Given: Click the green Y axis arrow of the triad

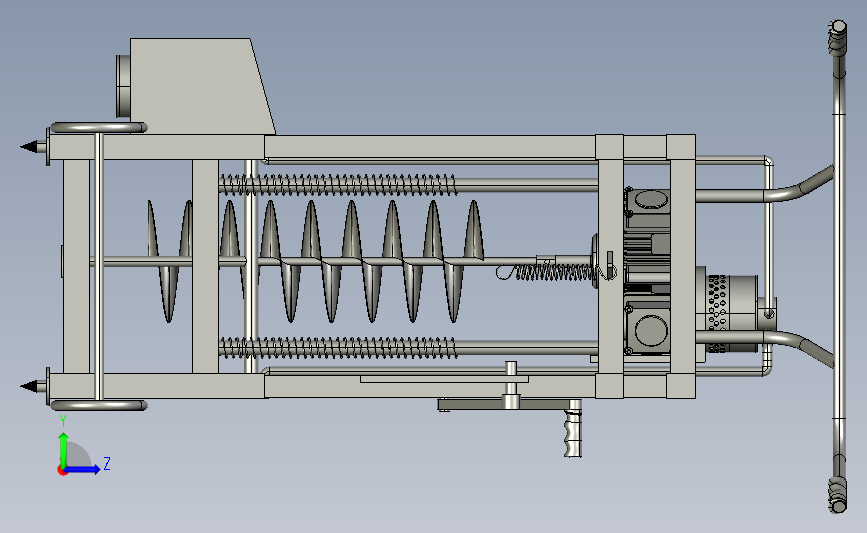Looking at the screenshot, I should (x=64, y=450).
